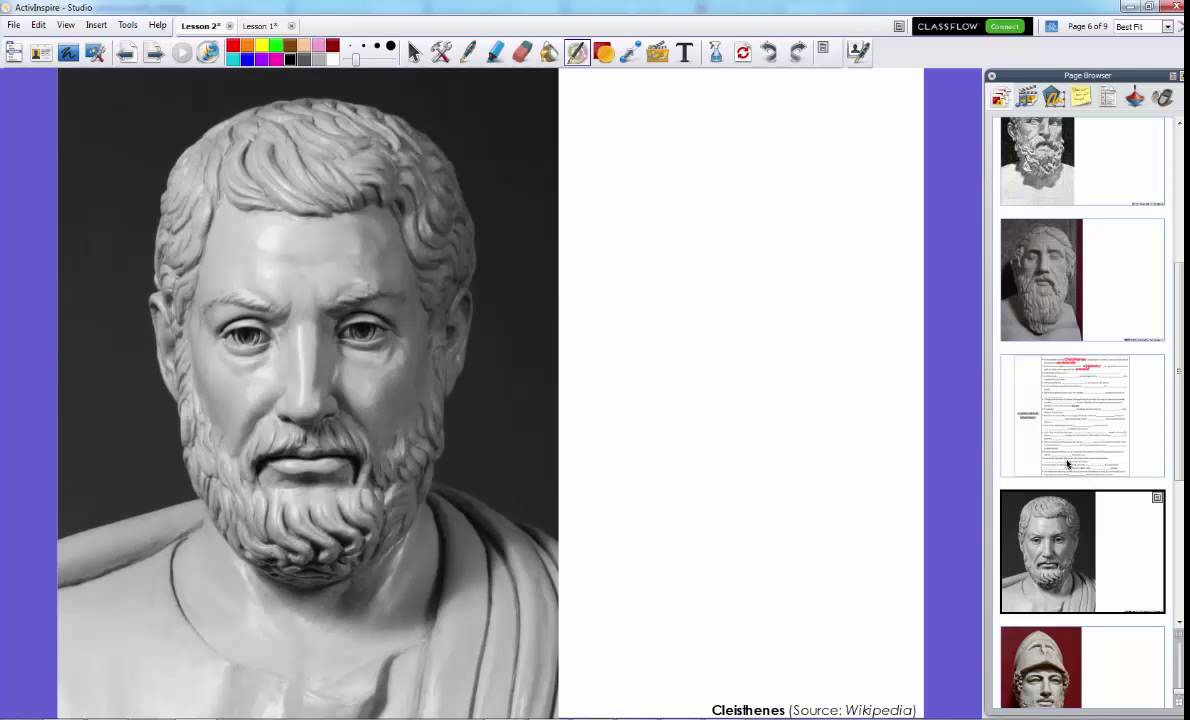Pick the blue color swatch
Screen dimensions: 1190x720
pyautogui.click(x=247, y=59)
